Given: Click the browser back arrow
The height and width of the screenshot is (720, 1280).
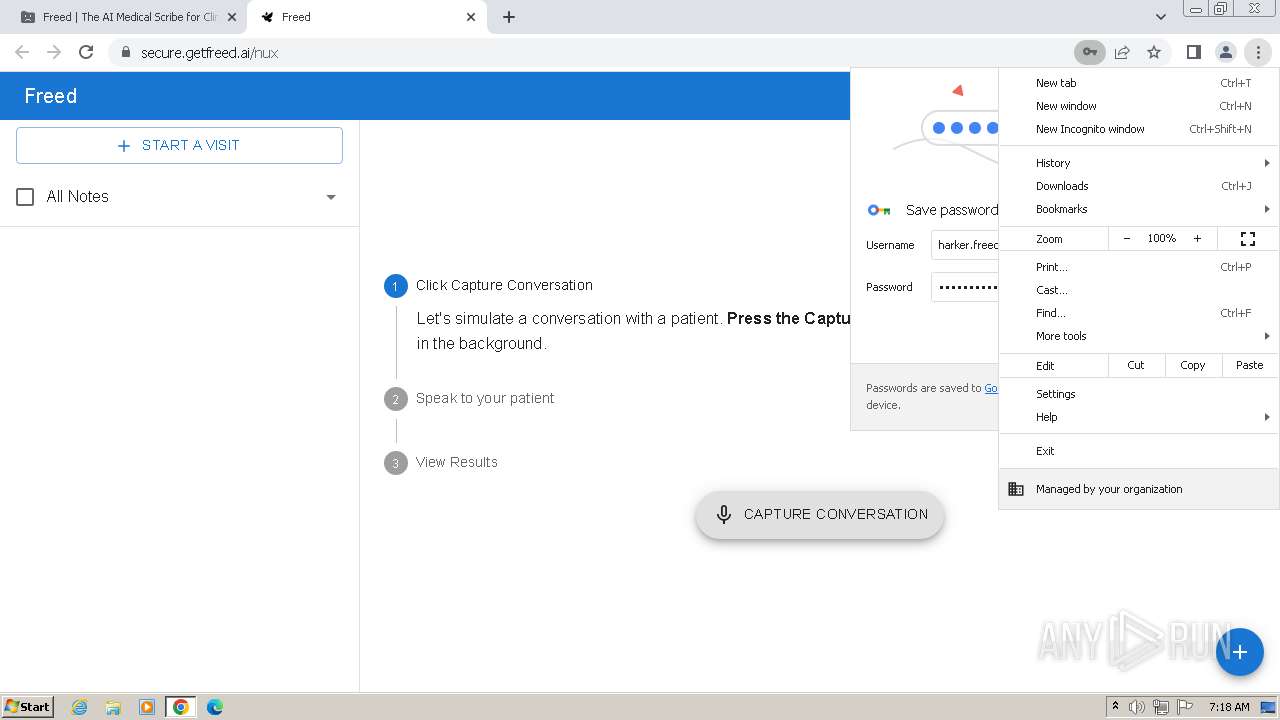Looking at the screenshot, I should [x=22, y=52].
